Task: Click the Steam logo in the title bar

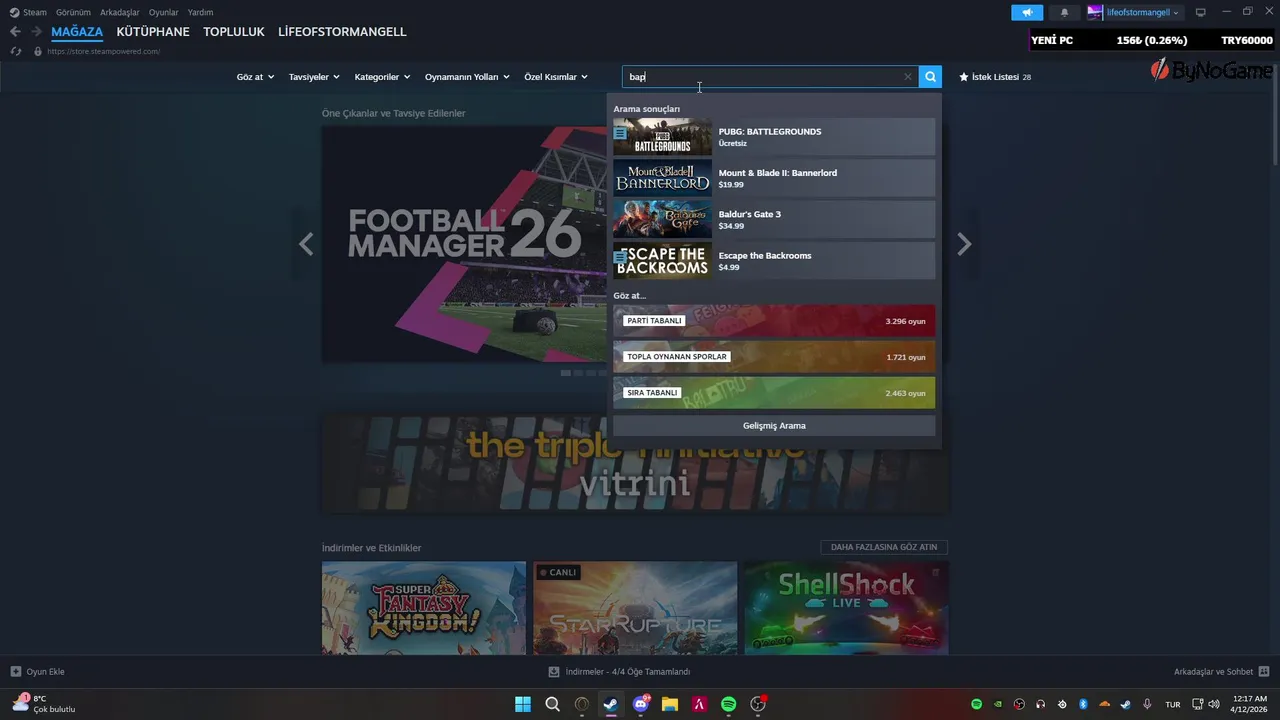Action: (x=14, y=12)
